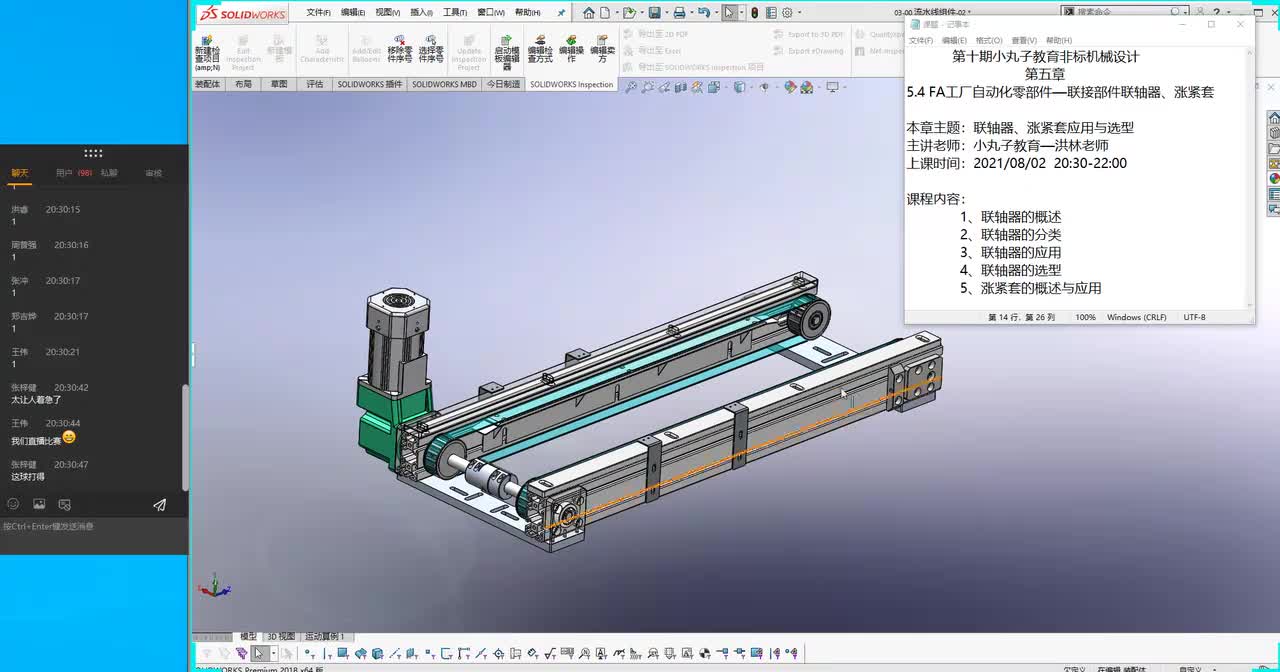Switch to the SOLIDWORKS 插件 tab

pos(369,85)
